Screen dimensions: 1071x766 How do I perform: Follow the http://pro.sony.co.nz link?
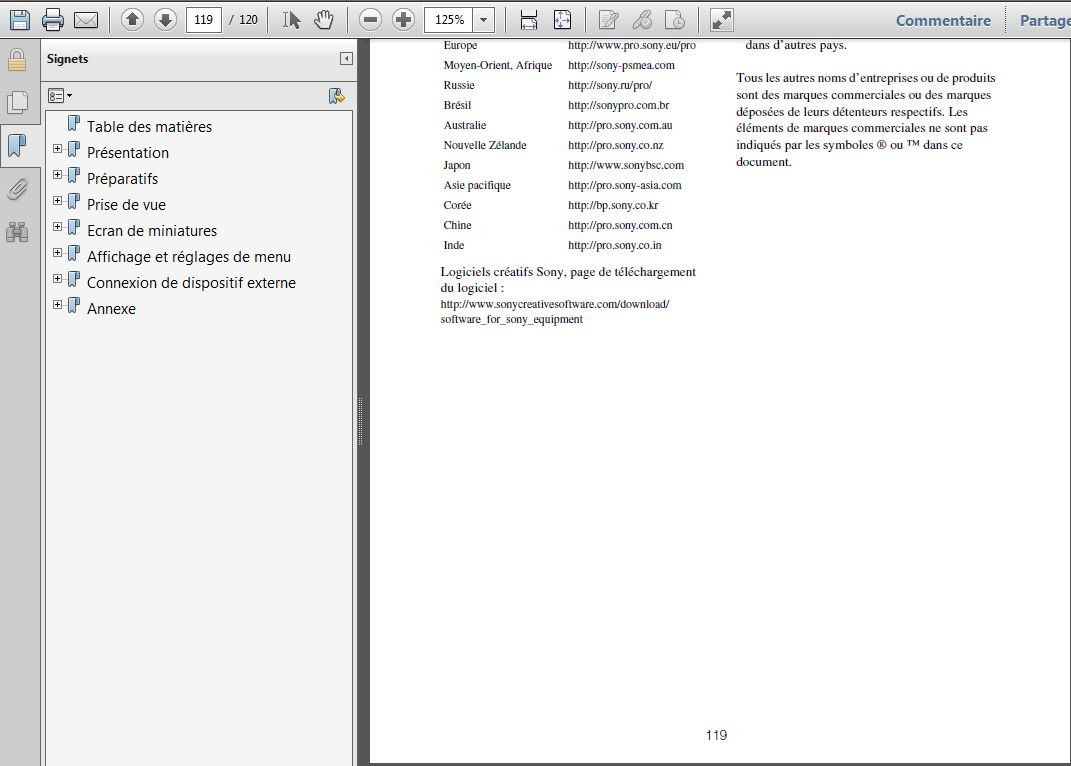pos(616,145)
